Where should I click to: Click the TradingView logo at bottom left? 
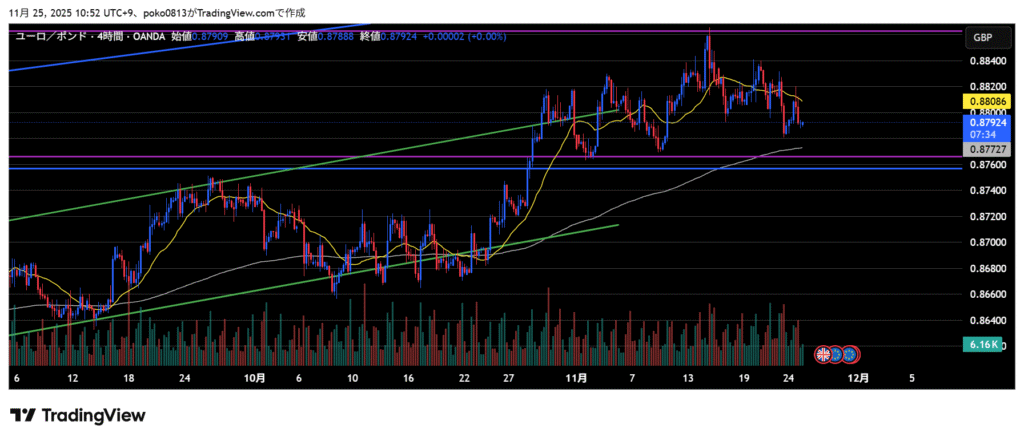(78, 415)
